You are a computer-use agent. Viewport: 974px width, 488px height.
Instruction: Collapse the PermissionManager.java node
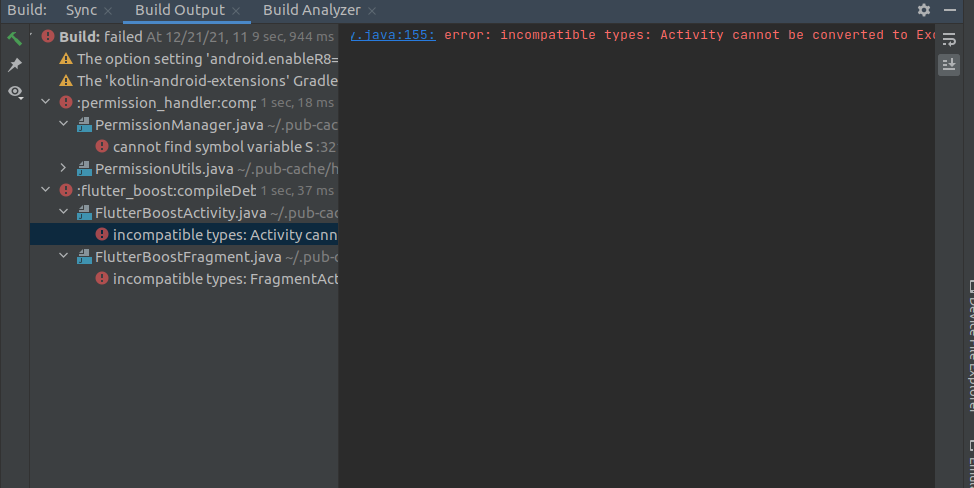63,124
